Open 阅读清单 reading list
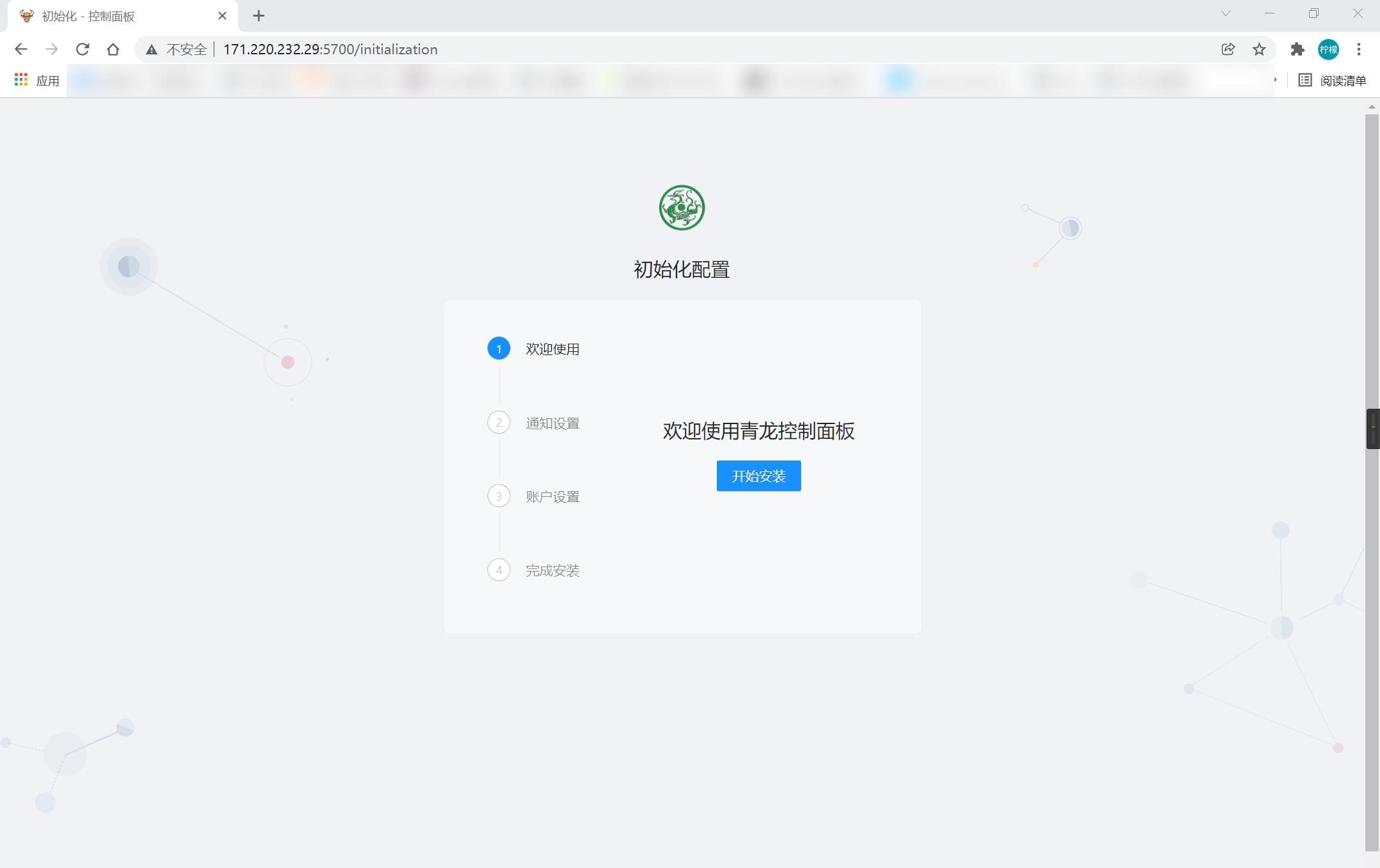This screenshot has height=868, width=1380. [1333, 80]
